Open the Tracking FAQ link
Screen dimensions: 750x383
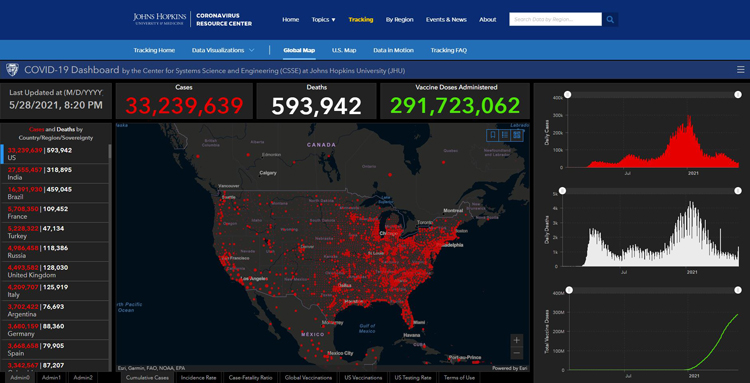click(x=448, y=50)
